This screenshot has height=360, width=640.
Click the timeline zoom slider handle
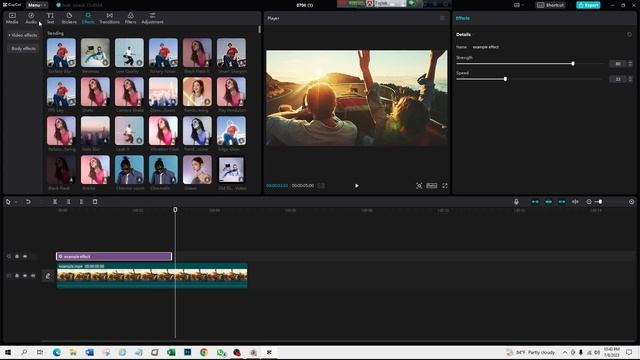pyautogui.click(x=600, y=202)
